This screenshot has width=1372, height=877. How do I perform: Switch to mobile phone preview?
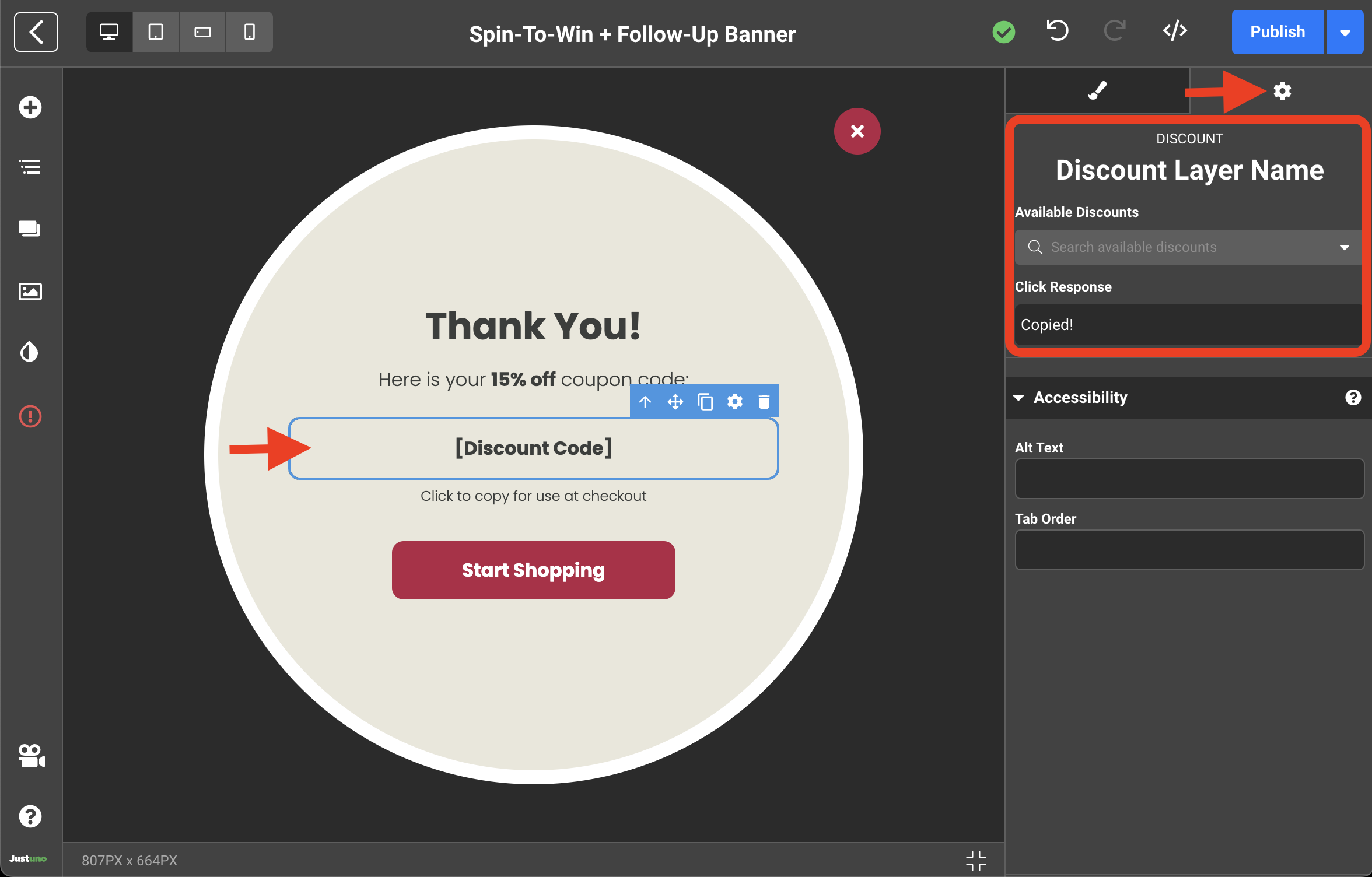coord(250,32)
